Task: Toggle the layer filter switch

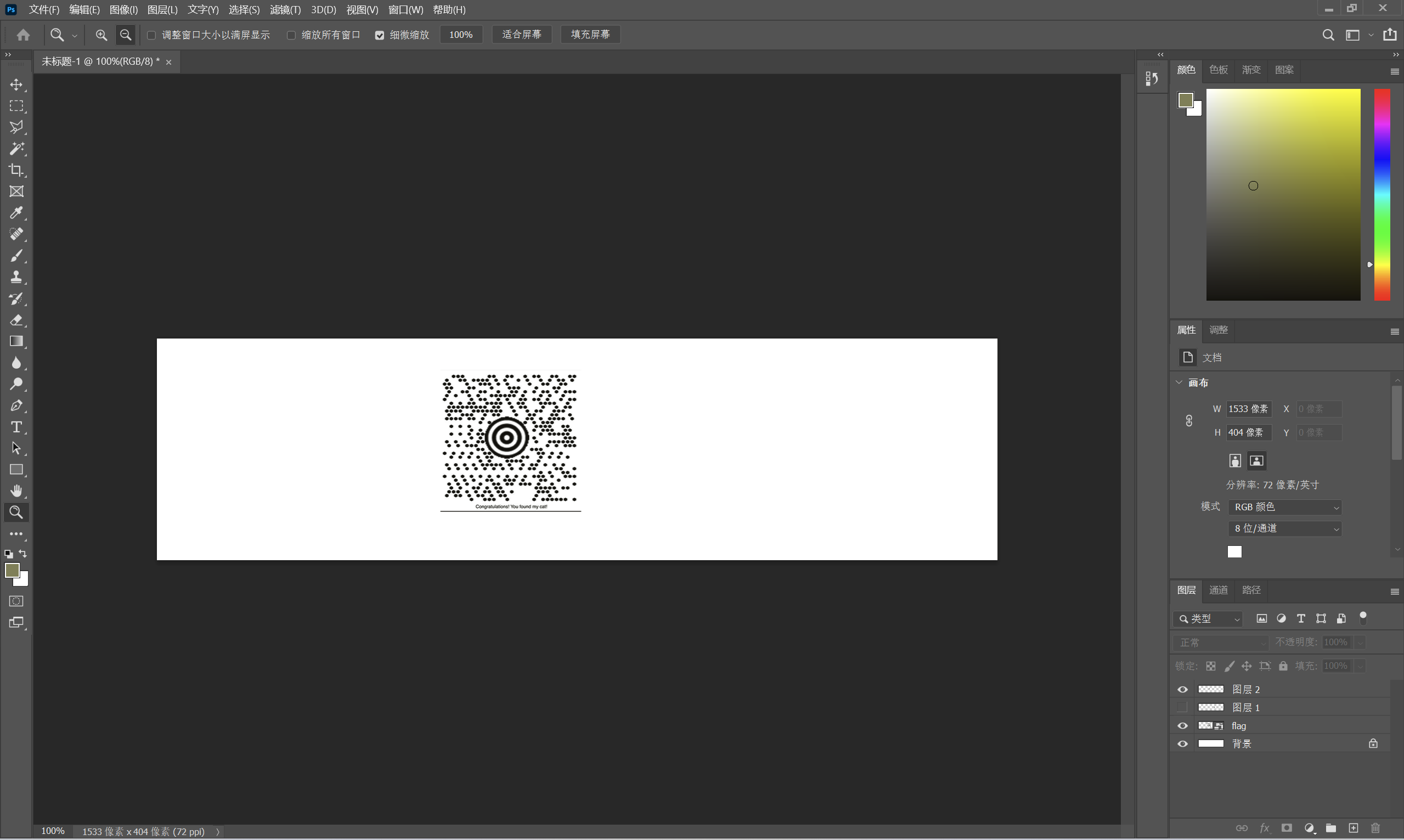Action: (1363, 618)
